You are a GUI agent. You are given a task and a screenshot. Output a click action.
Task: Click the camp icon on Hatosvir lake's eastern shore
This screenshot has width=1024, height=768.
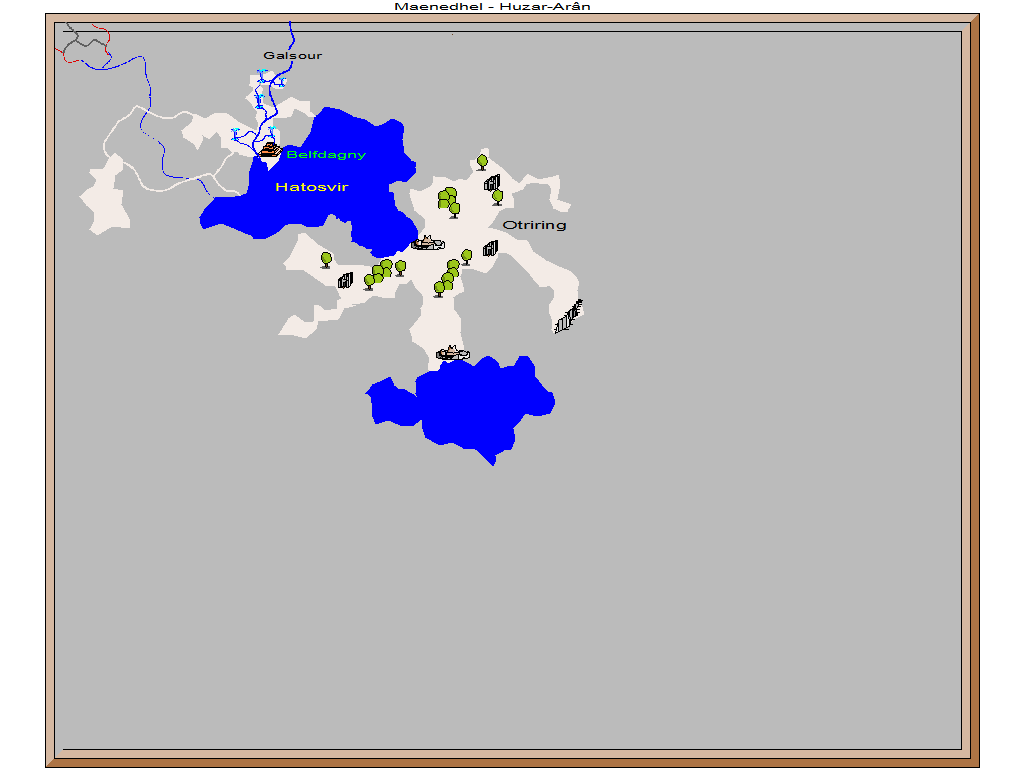coord(428,243)
